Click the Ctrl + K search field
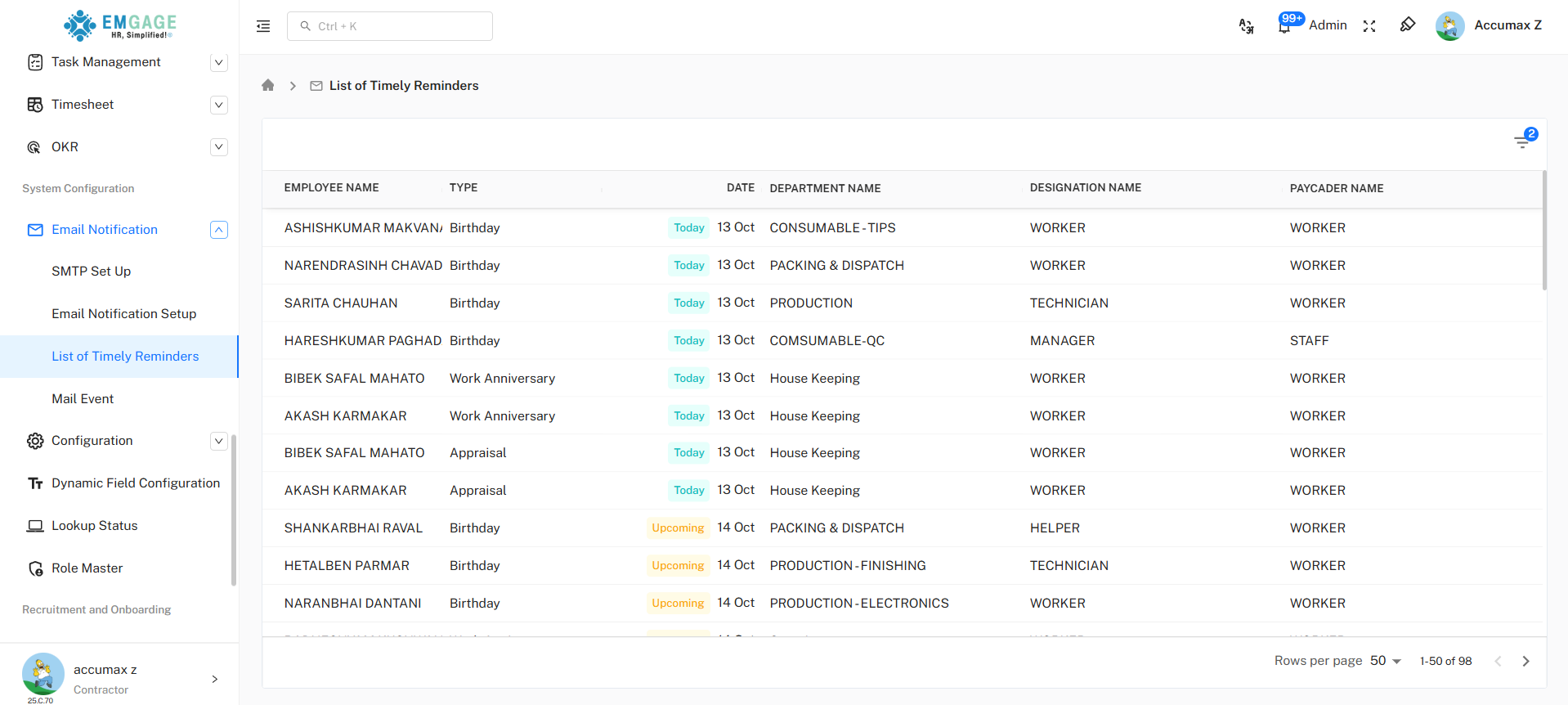This screenshot has height=705, width=1568. point(390,26)
